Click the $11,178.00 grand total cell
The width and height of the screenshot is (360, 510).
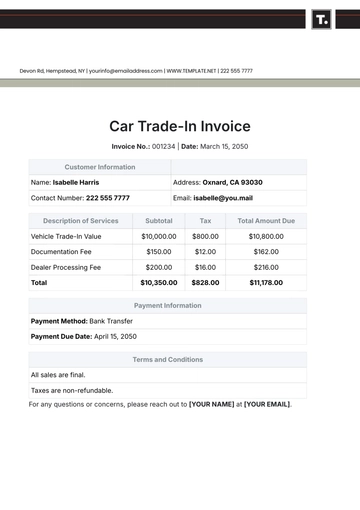tap(266, 283)
